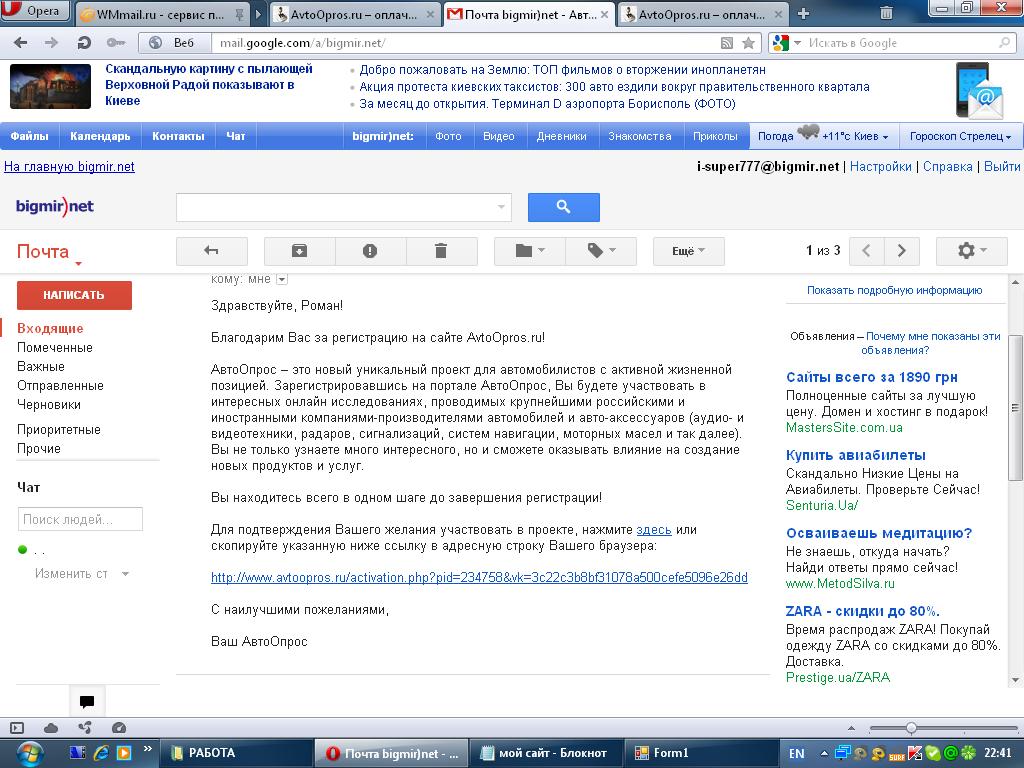Click the share icon in status bar
Image resolution: width=1024 pixels, height=768 pixels.
click(x=85, y=727)
